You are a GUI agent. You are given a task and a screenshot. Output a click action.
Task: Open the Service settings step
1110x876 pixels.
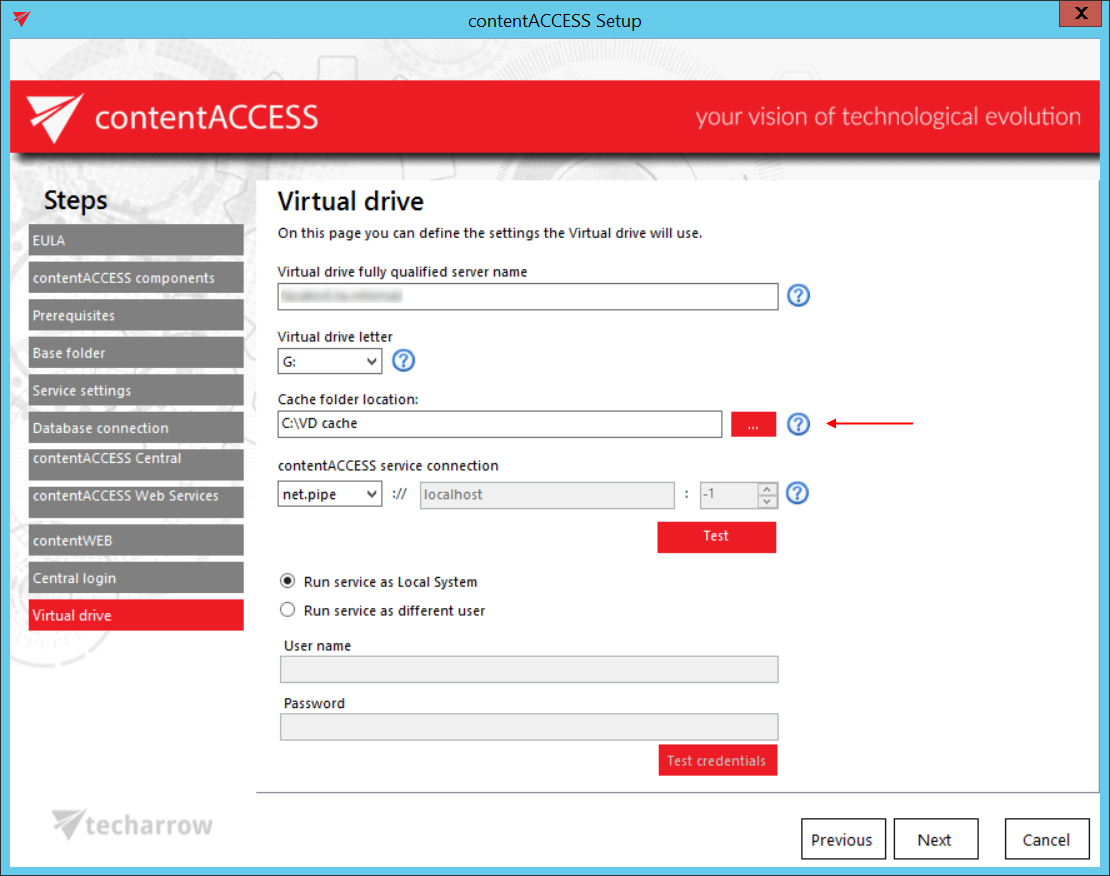point(136,390)
